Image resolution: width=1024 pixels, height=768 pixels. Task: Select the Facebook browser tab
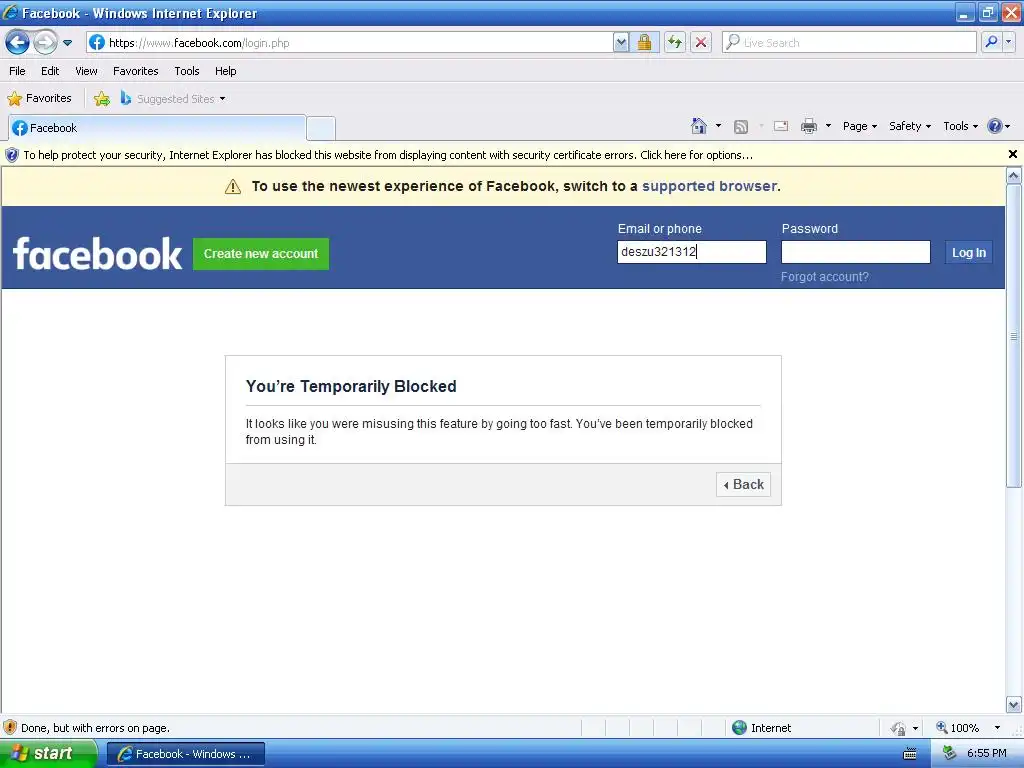(x=157, y=128)
